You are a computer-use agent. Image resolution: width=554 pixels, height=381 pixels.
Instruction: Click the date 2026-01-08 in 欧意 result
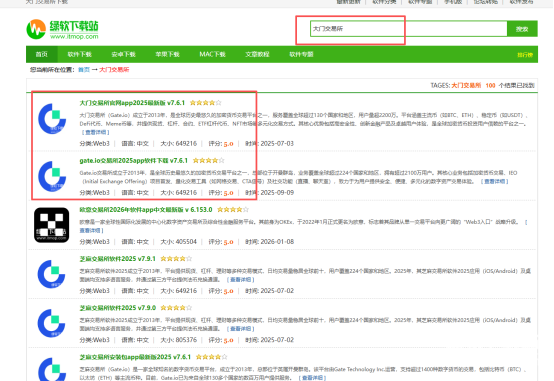tap(277, 242)
